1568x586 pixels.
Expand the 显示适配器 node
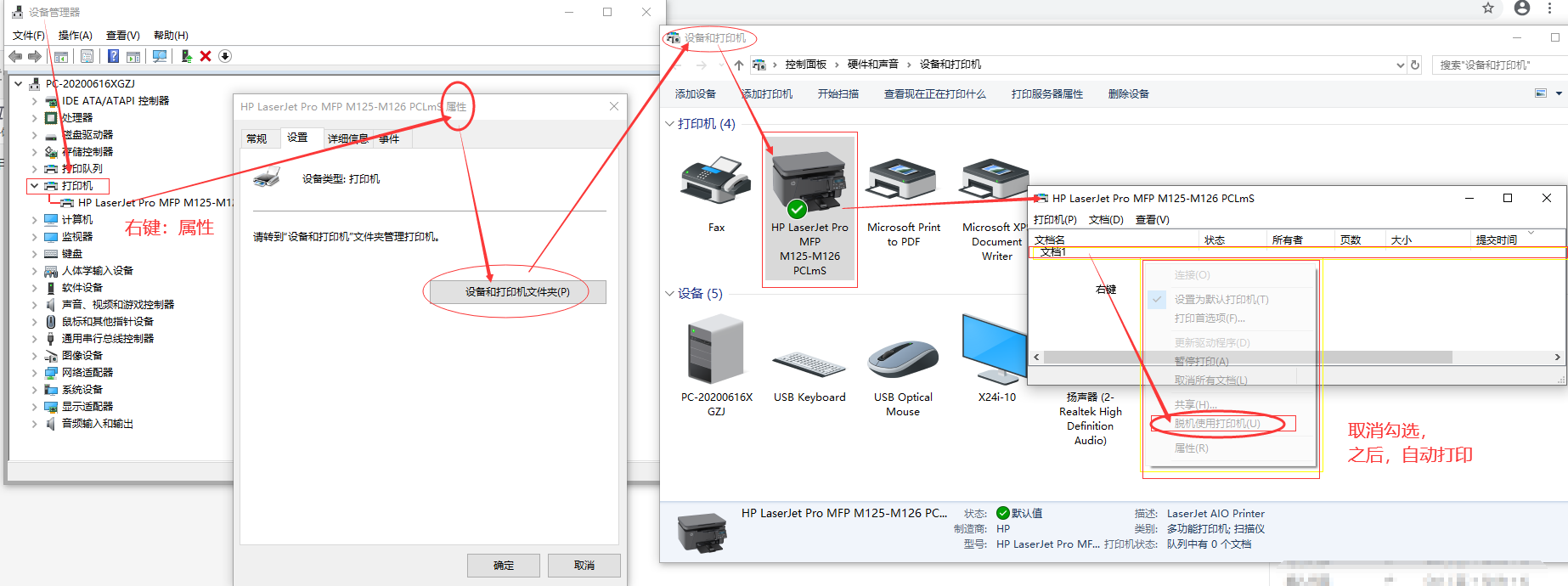pyautogui.click(x=34, y=407)
